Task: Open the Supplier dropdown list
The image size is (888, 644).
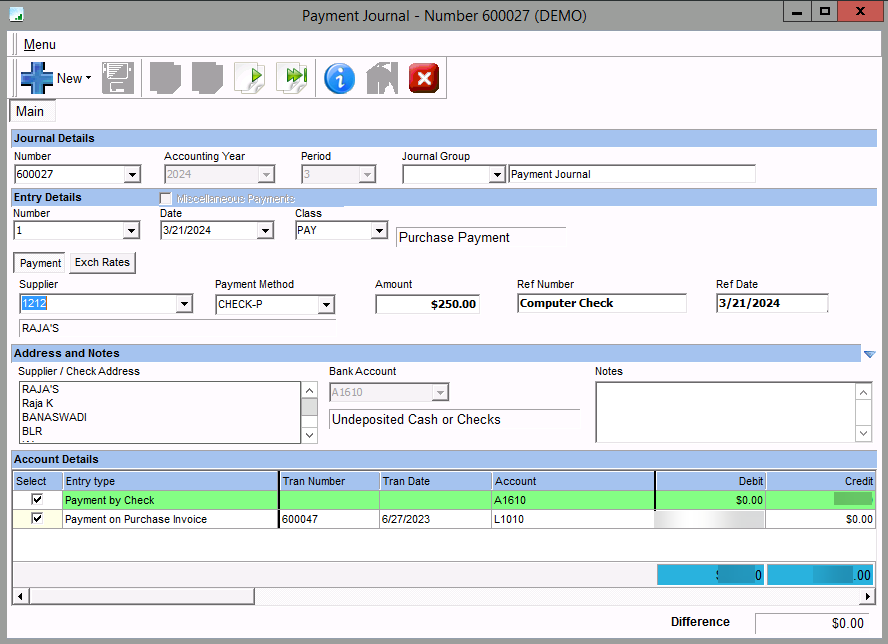Action: [184, 304]
